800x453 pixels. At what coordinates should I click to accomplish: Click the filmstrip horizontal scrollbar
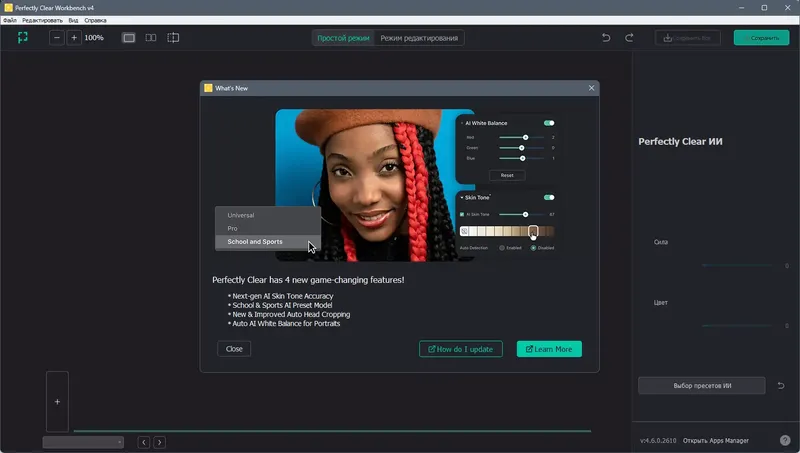[x=332, y=431]
